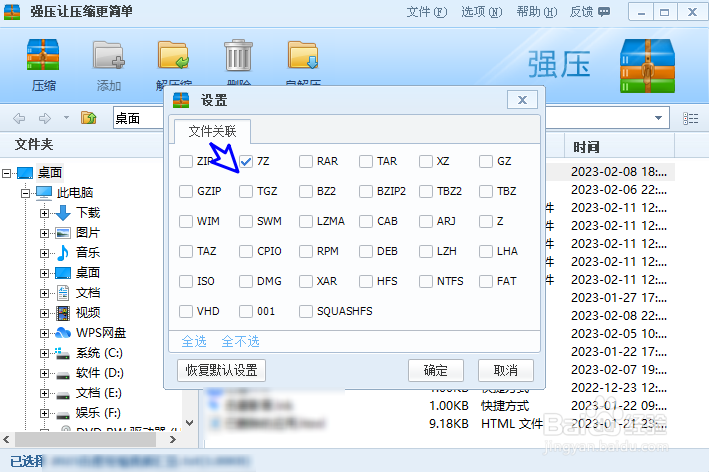This screenshot has width=709, height=472.
Task: Open the address bar dropdown arrow
Action: point(658,118)
